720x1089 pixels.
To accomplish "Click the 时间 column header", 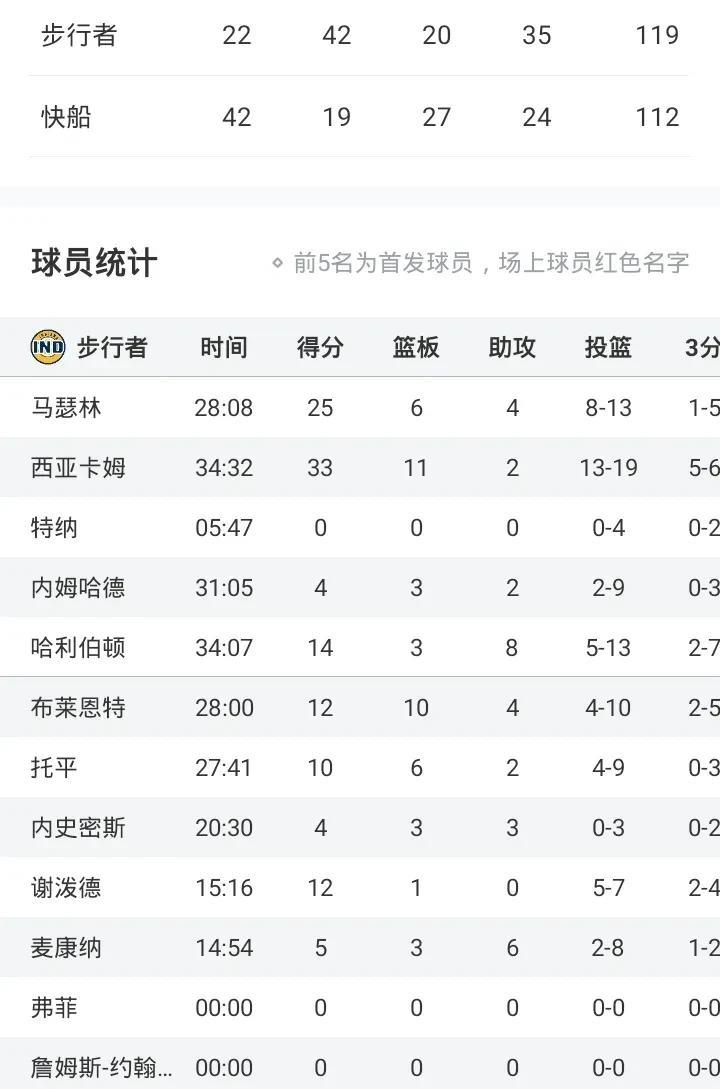I will click(224, 347).
